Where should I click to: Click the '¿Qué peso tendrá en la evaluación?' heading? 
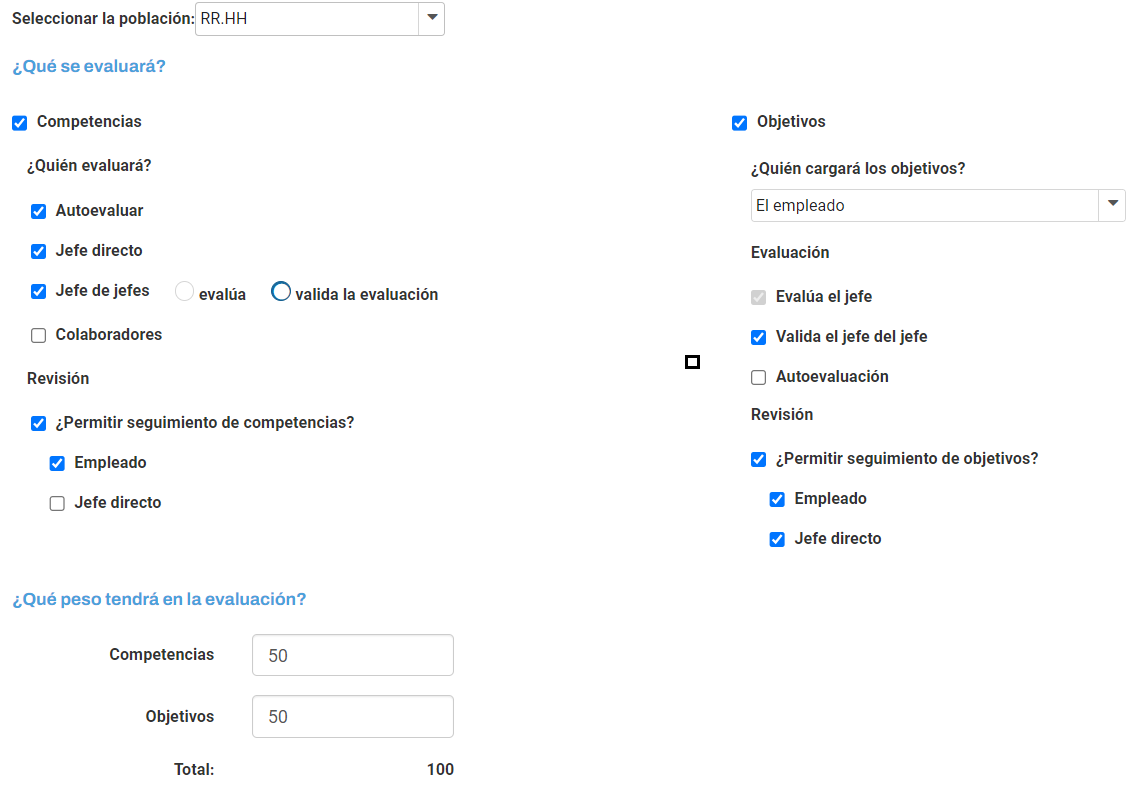pyautogui.click(x=159, y=599)
